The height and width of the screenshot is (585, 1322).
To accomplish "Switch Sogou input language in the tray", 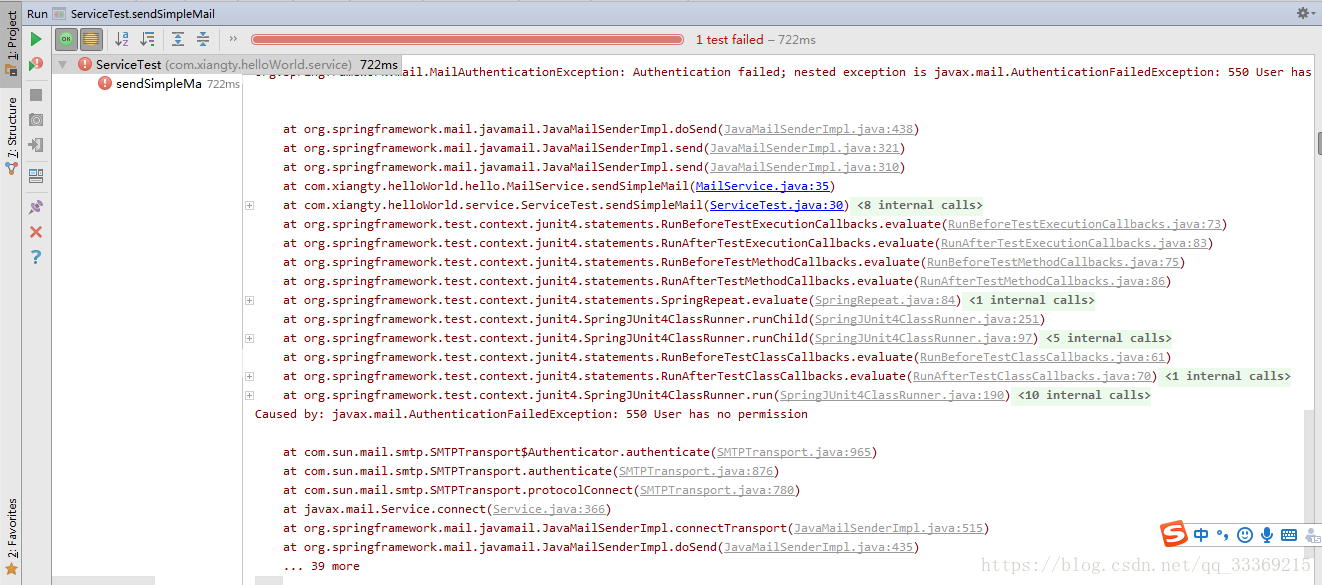I will (x=1201, y=534).
